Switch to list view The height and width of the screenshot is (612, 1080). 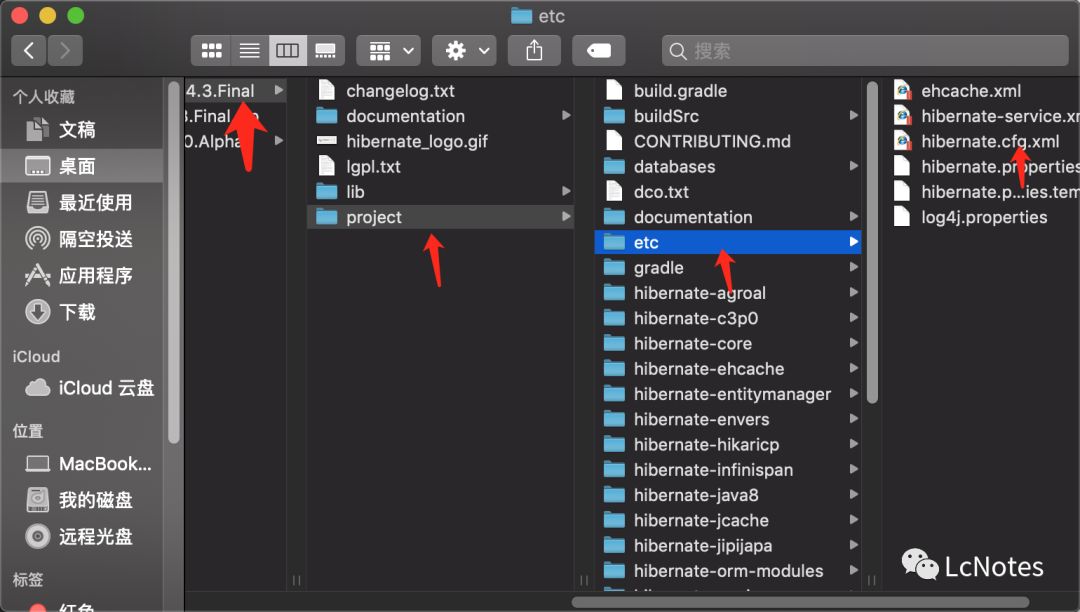[x=249, y=50]
